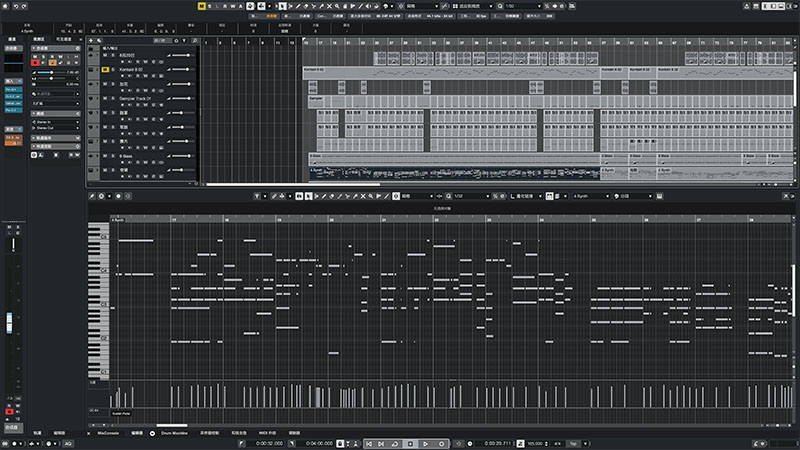Click the Sampler Track 01 track type icon
The width and height of the screenshot is (800, 450).
91,99
